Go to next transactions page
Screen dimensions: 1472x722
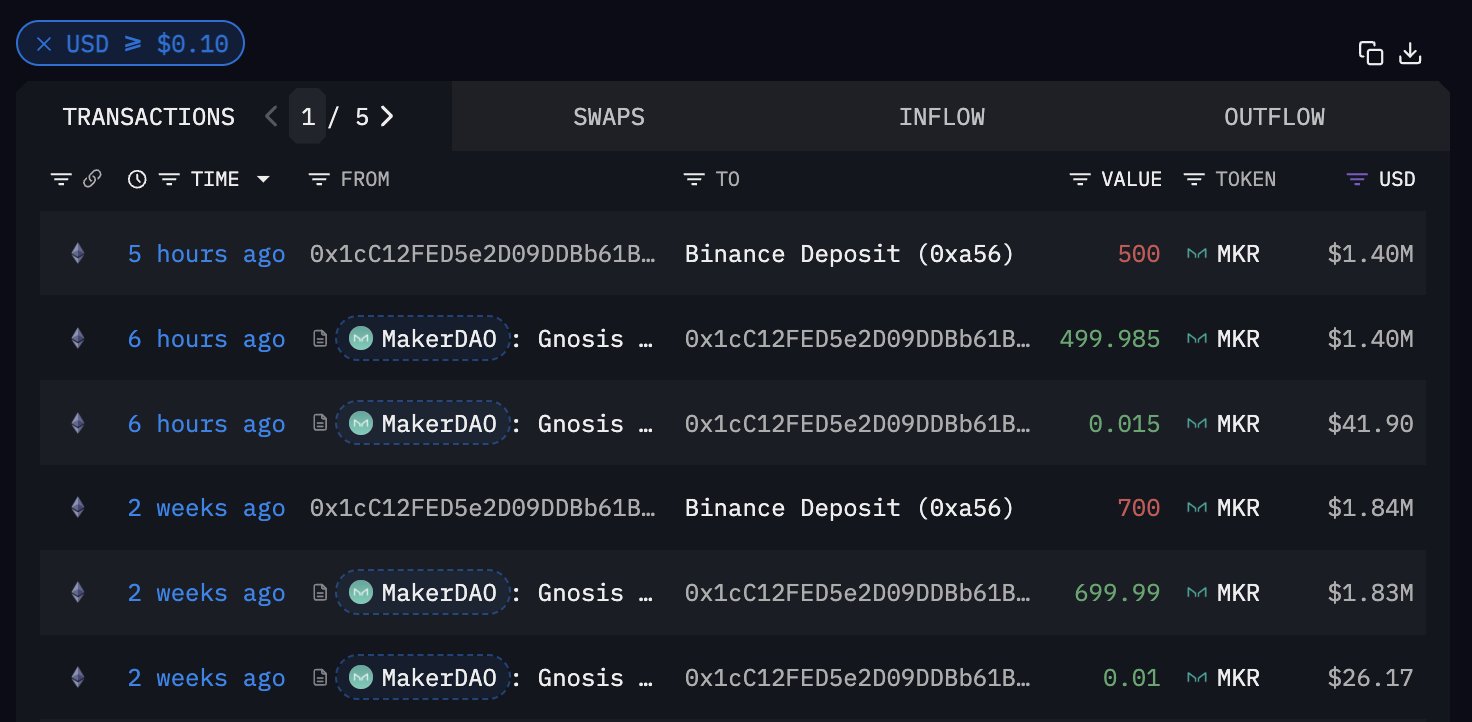387,117
